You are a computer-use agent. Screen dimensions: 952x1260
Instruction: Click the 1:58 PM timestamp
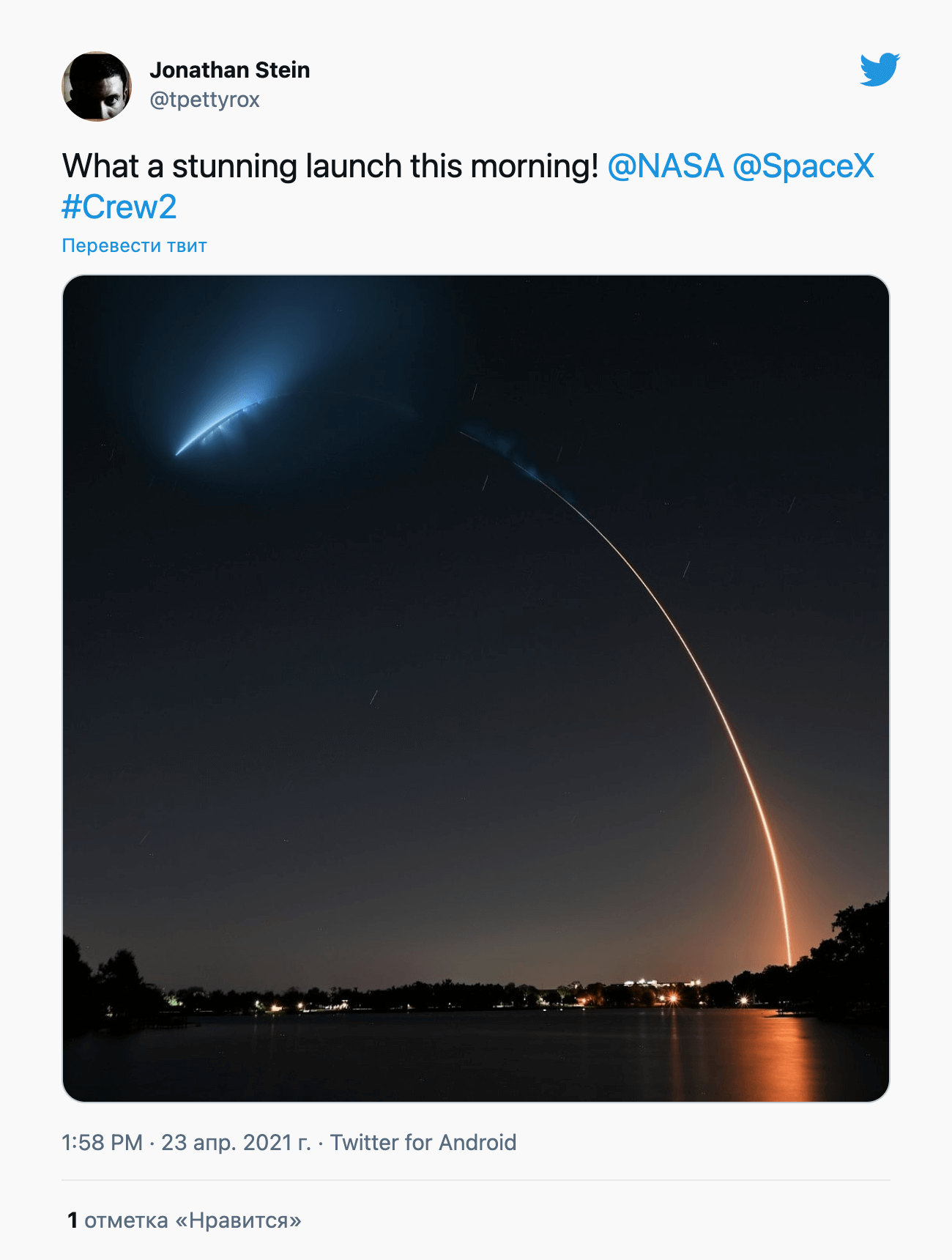coord(102,1143)
